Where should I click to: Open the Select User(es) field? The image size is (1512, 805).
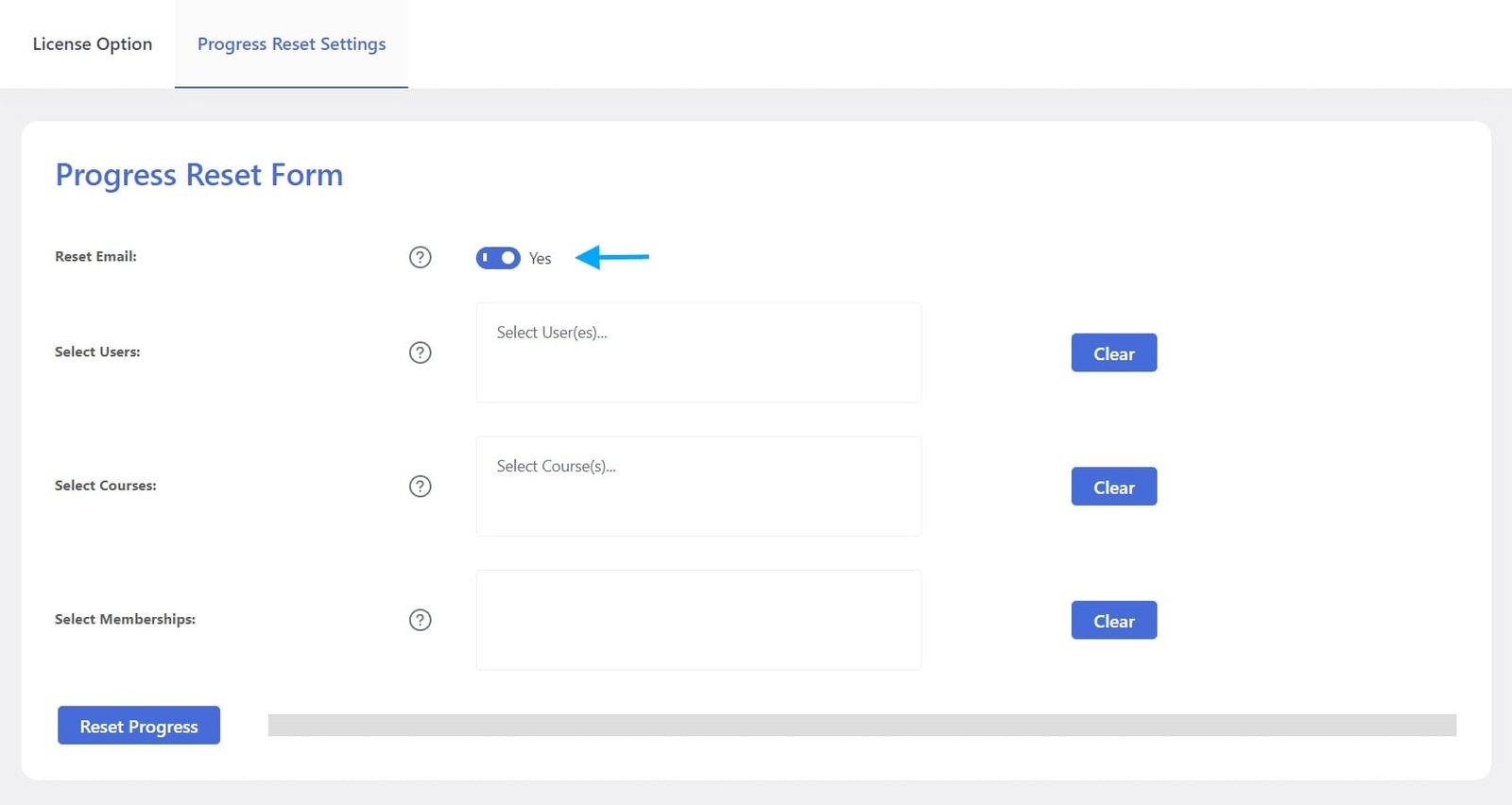(698, 352)
